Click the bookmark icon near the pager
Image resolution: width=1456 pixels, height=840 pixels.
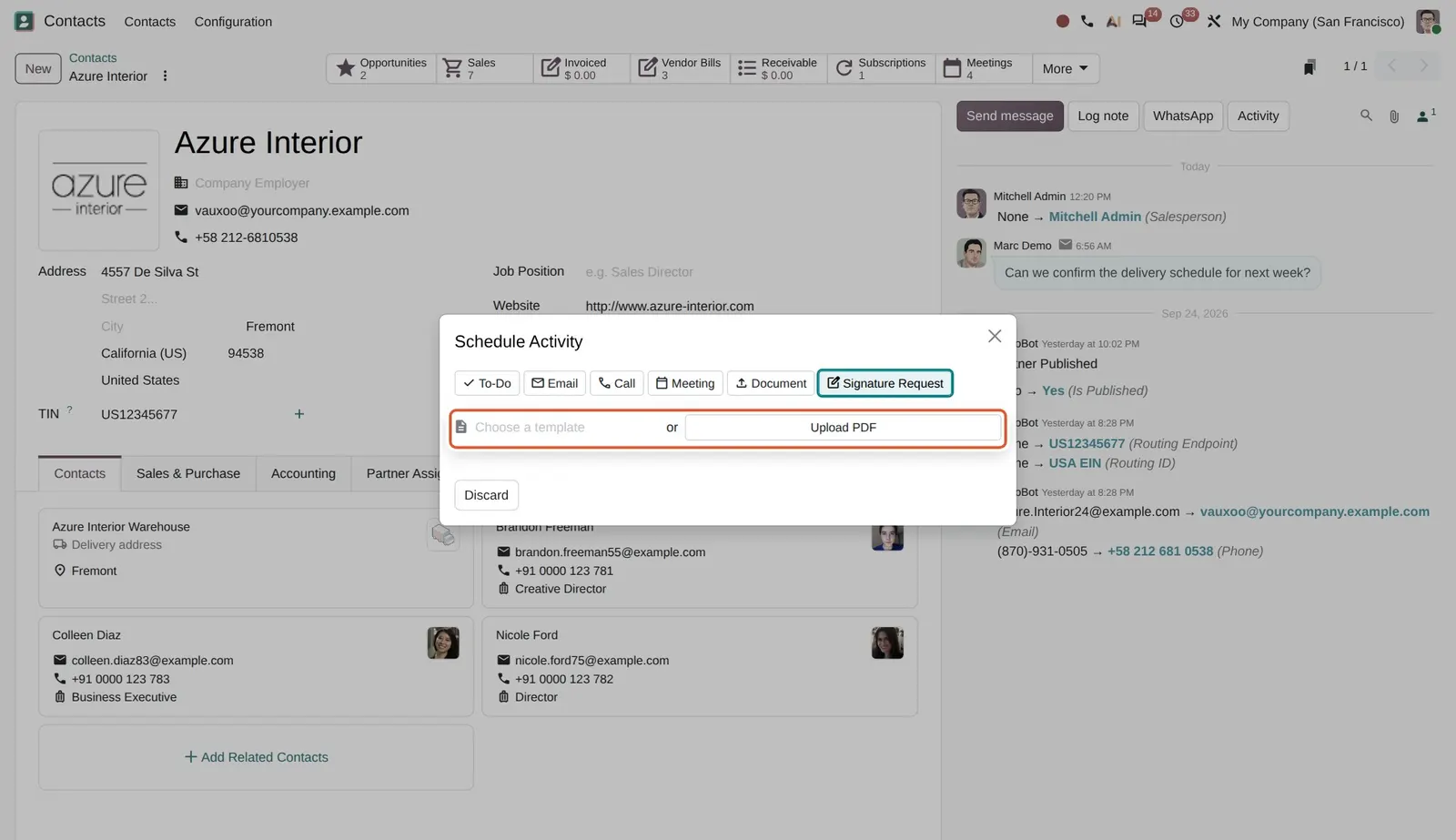tap(1309, 67)
